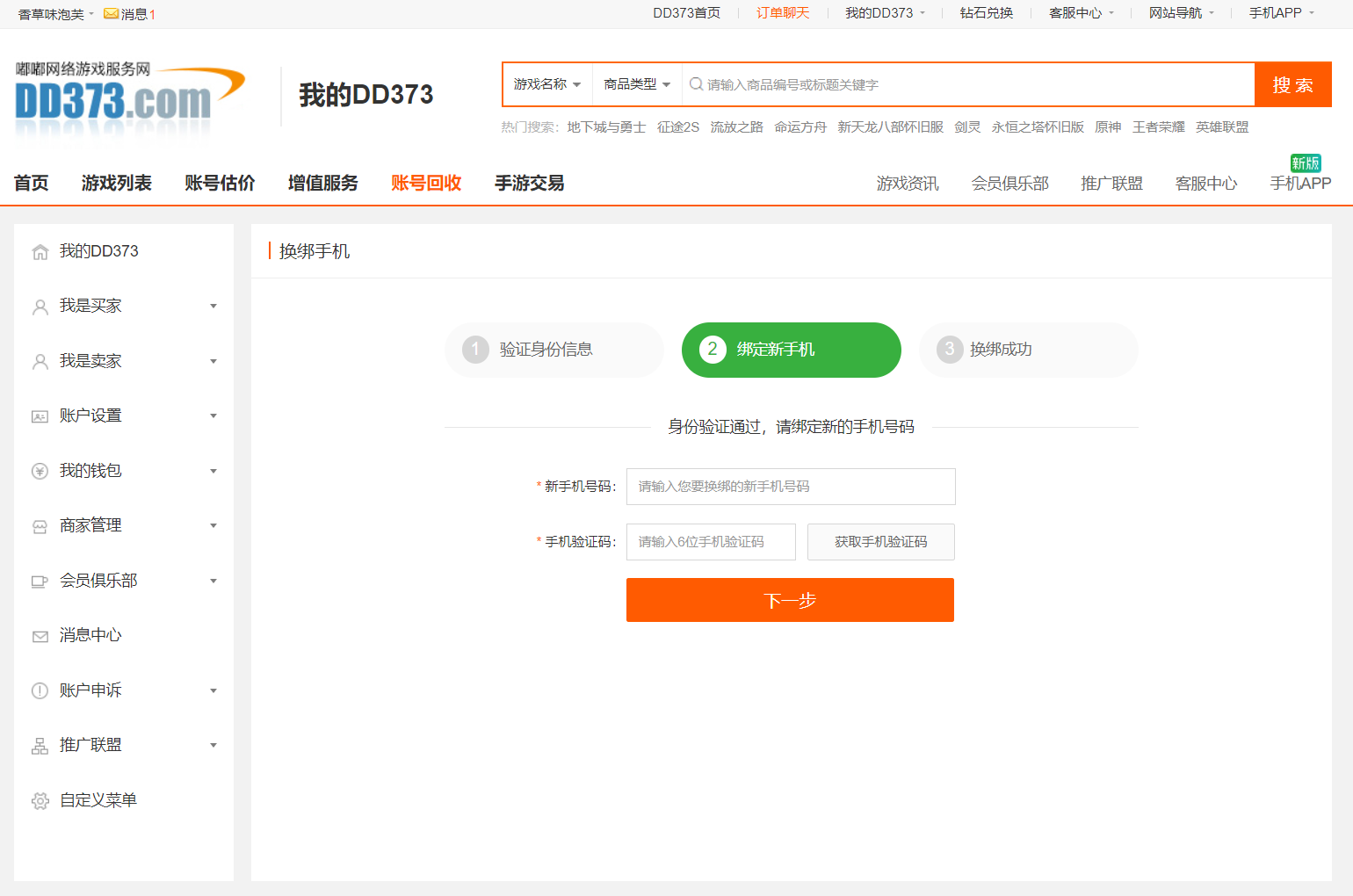
Task: Click the 新版 badge above 手机APP
Action: 1306,163
